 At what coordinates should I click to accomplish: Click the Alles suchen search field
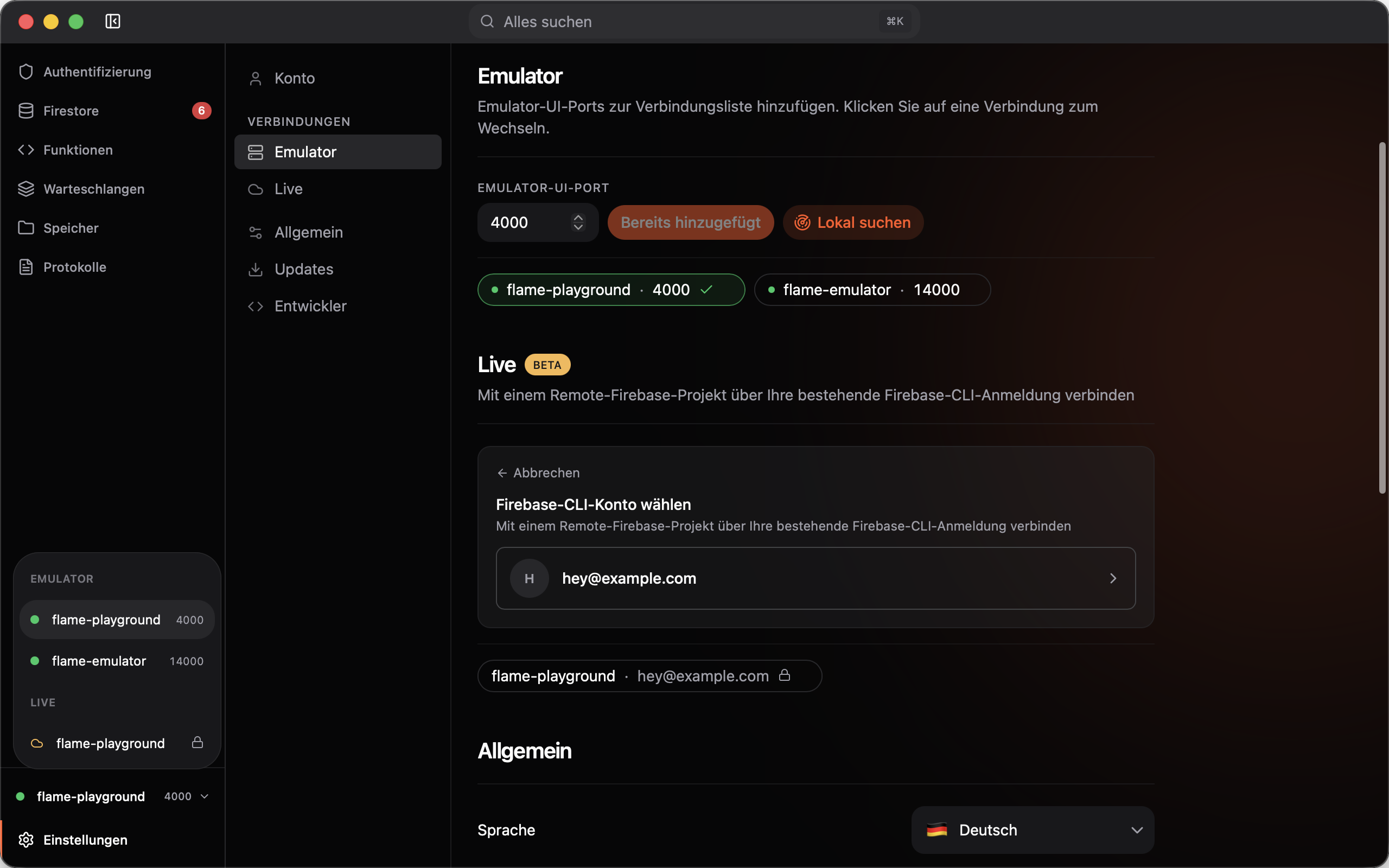click(694, 21)
